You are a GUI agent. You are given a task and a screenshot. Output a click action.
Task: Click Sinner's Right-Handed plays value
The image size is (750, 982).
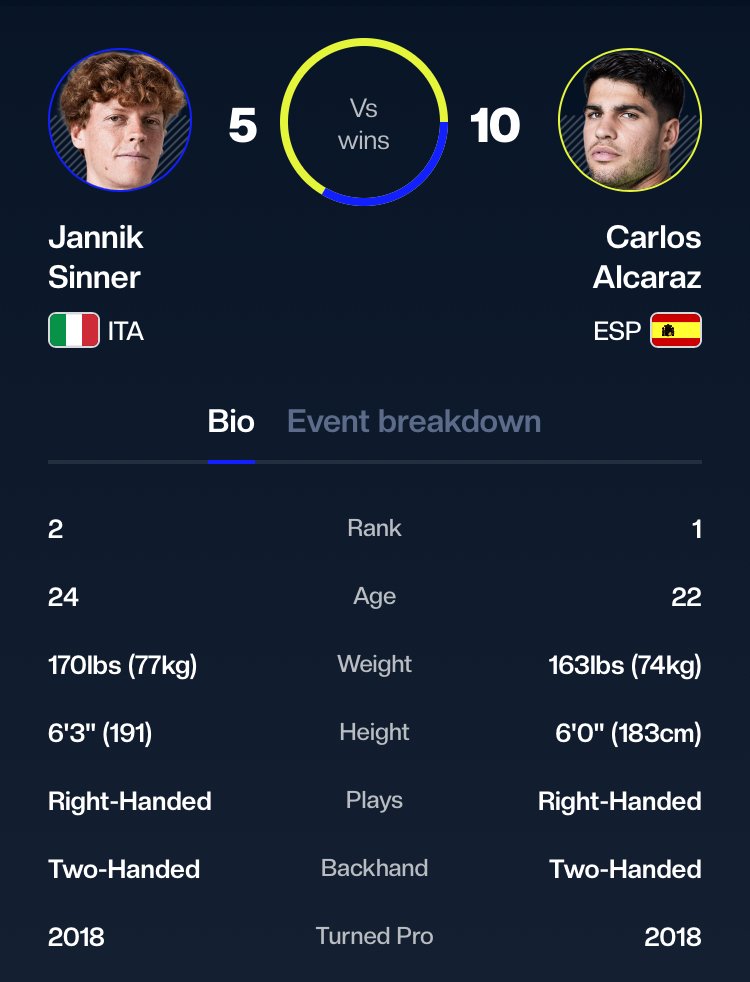(x=129, y=801)
